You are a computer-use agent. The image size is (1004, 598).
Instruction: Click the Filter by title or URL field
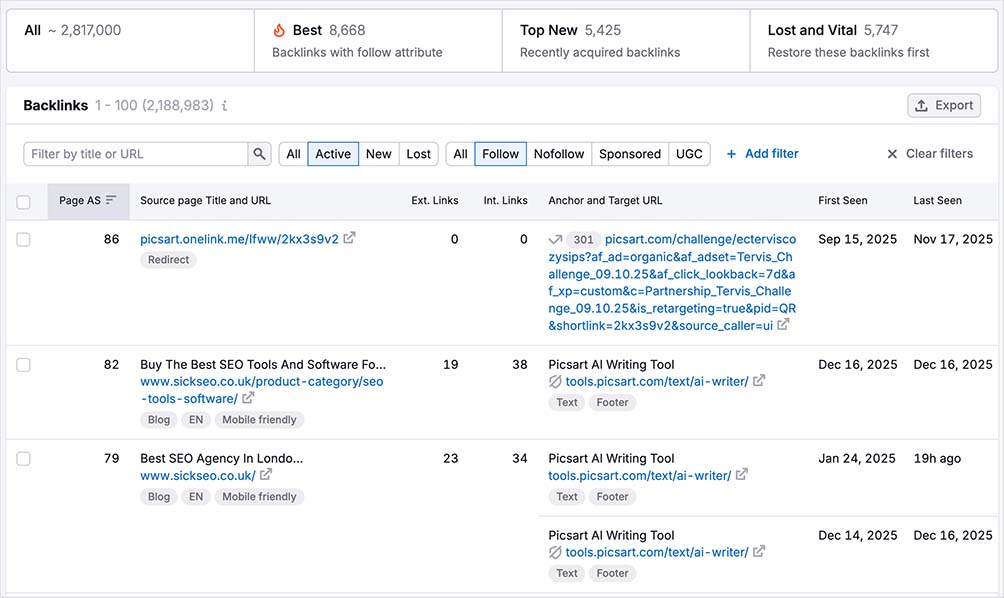136,154
